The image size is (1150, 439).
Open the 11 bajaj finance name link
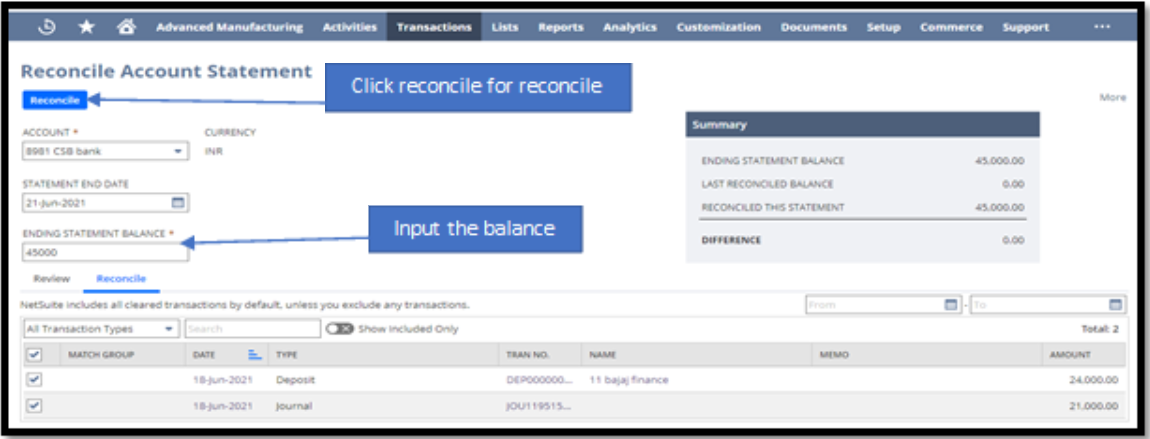pos(628,380)
